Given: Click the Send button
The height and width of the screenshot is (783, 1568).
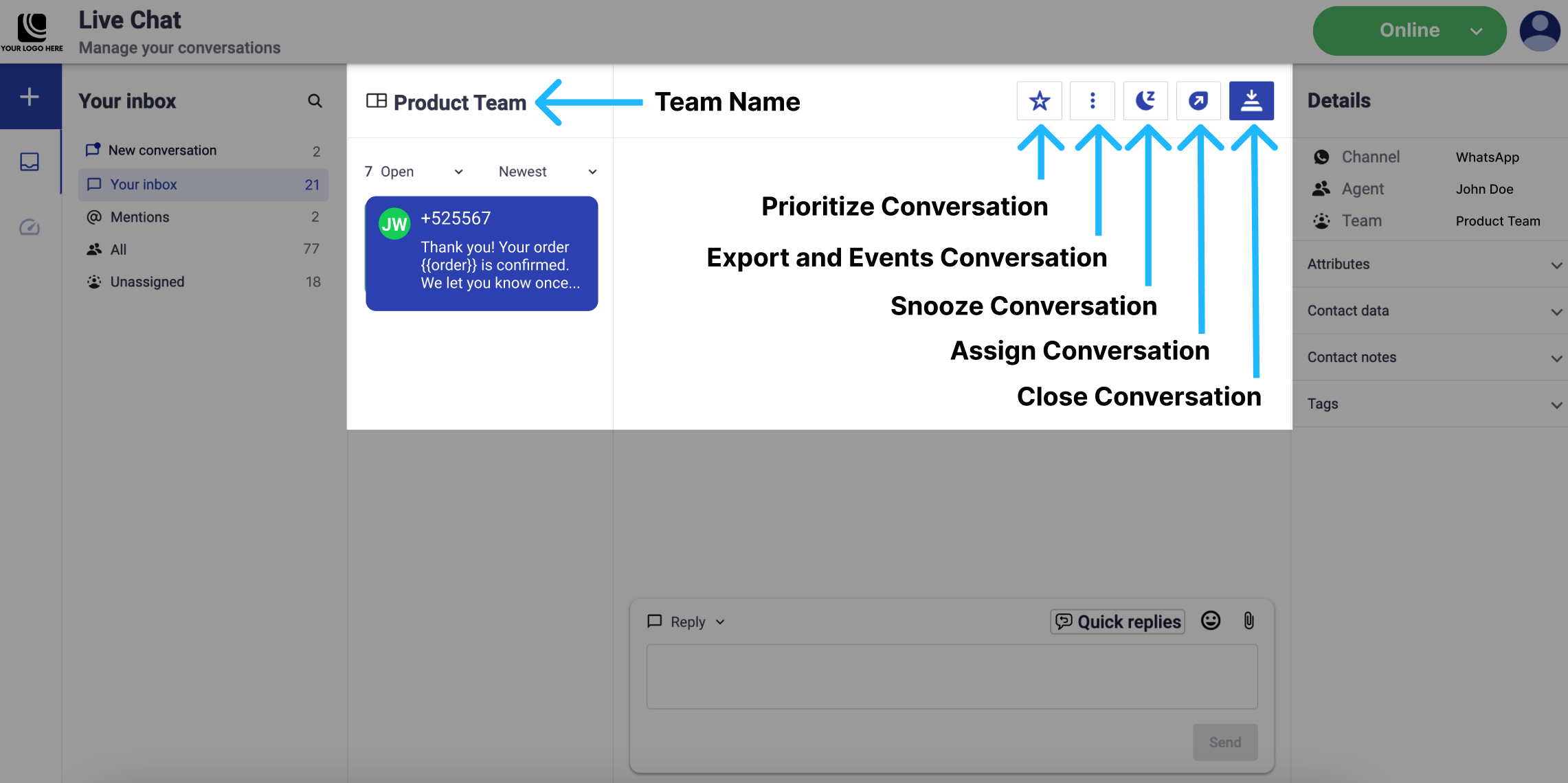Looking at the screenshot, I should point(1224,742).
